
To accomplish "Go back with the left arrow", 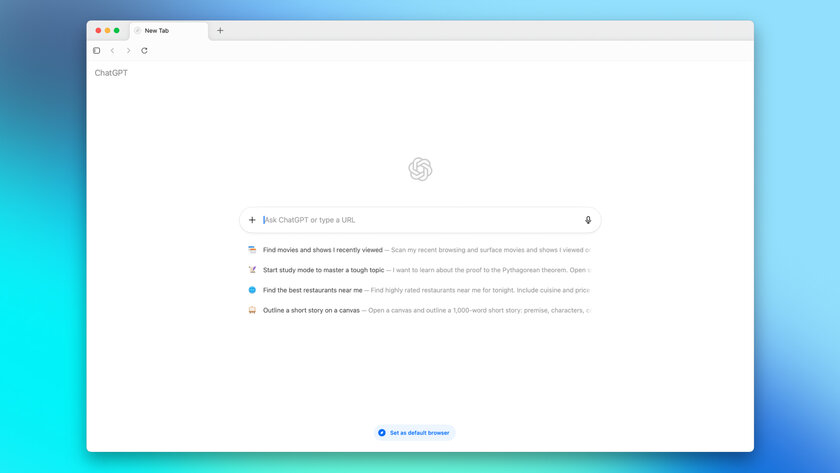I will (x=112, y=50).
